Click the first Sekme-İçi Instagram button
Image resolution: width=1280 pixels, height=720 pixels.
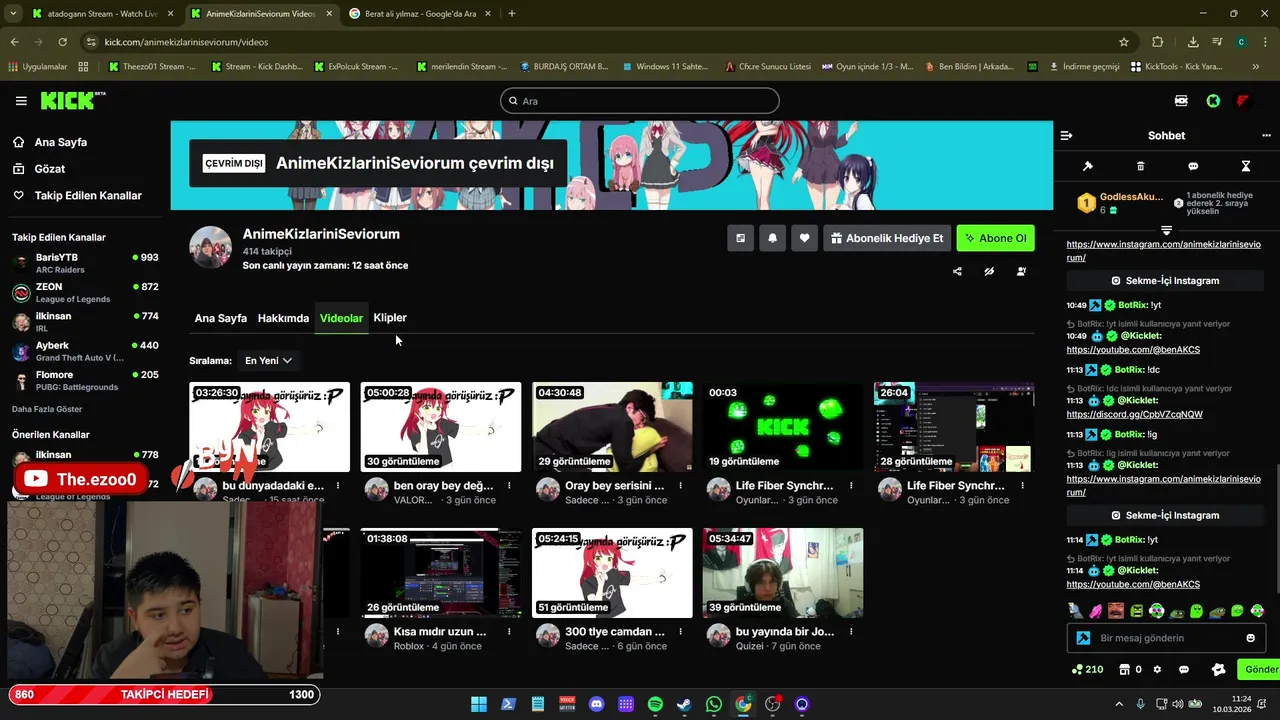pyautogui.click(x=1166, y=281)
